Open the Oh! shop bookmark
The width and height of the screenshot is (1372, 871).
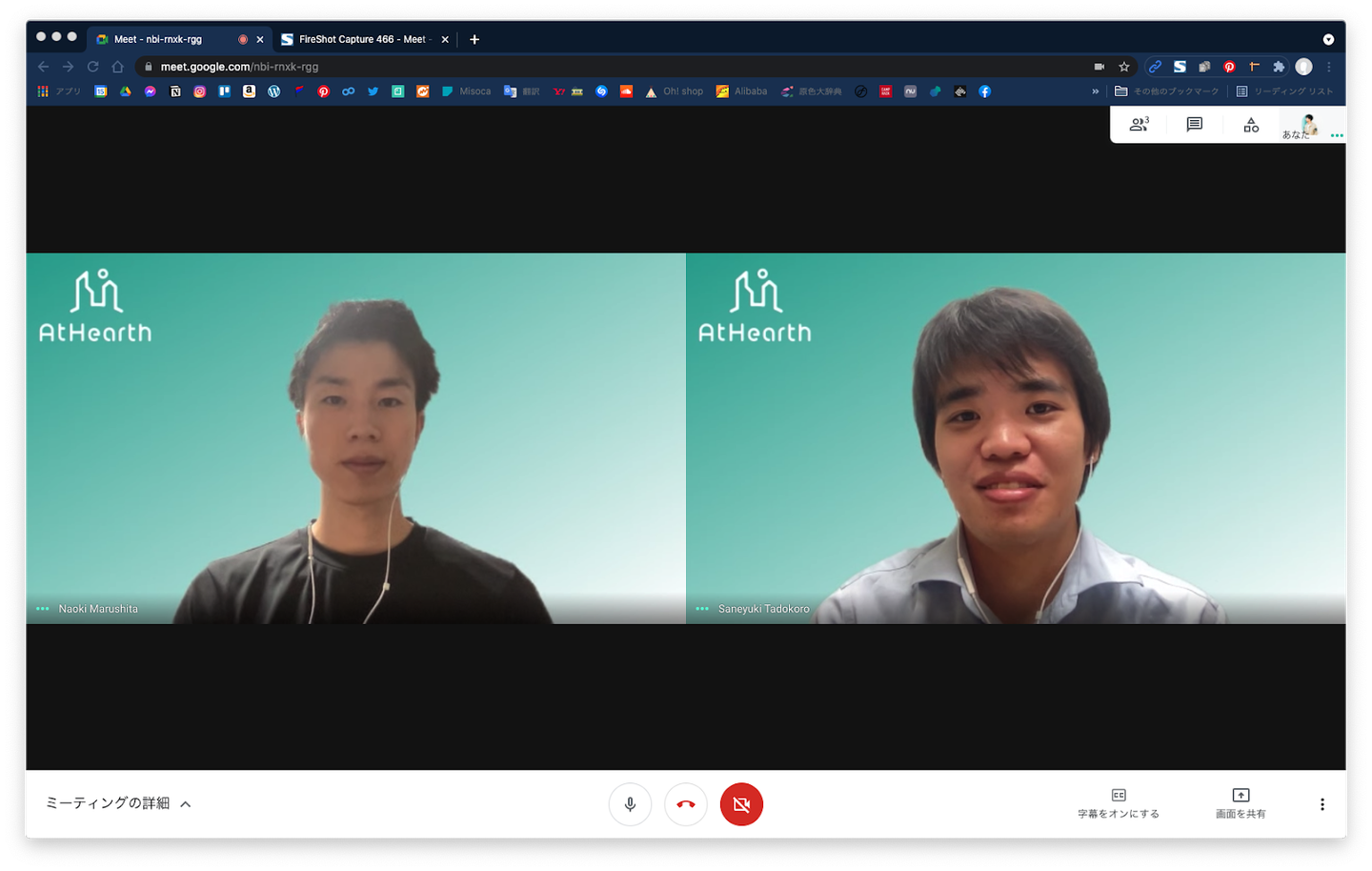[x=675, y=91]
